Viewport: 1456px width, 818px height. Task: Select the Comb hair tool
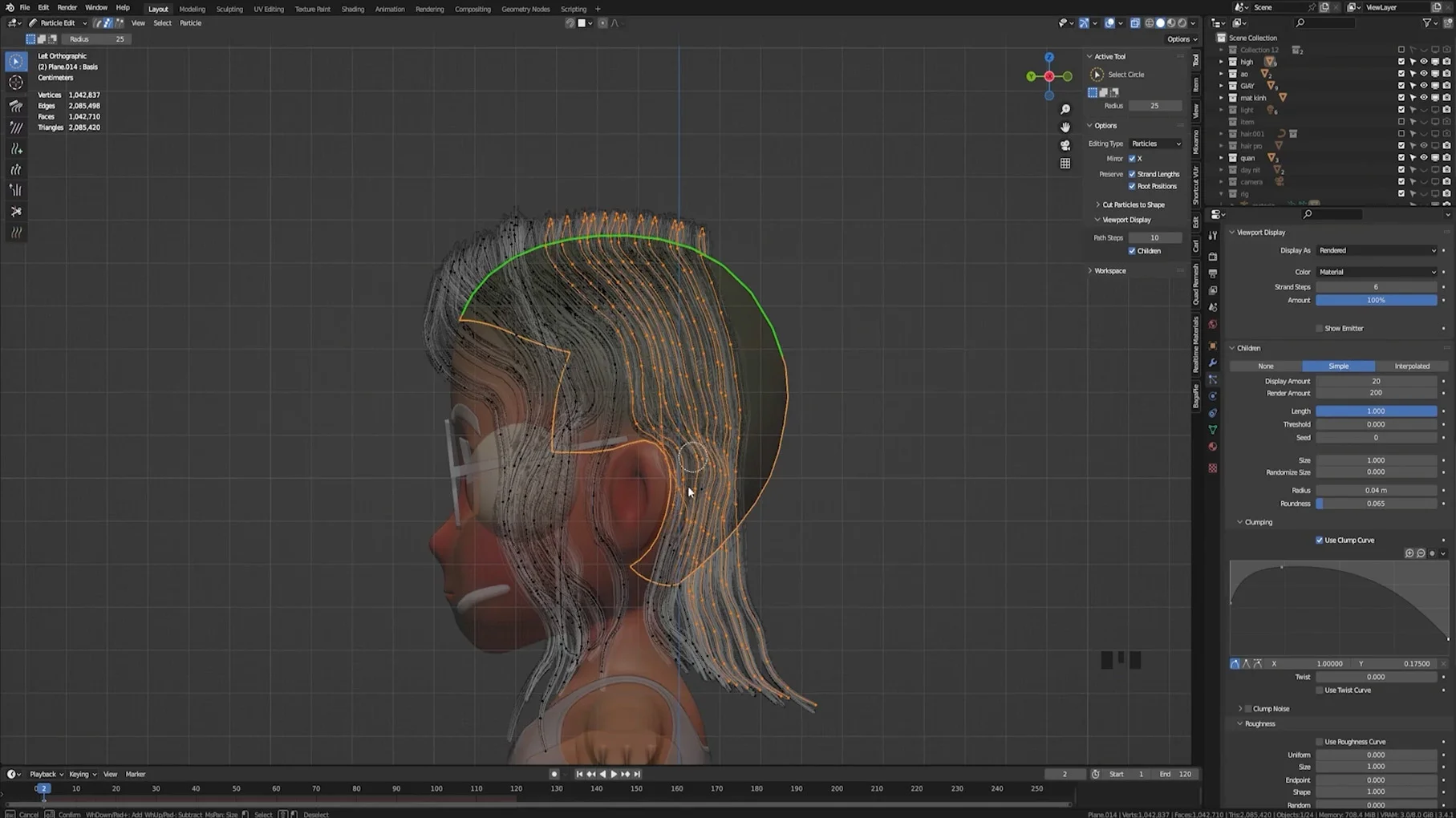point(16,106)
